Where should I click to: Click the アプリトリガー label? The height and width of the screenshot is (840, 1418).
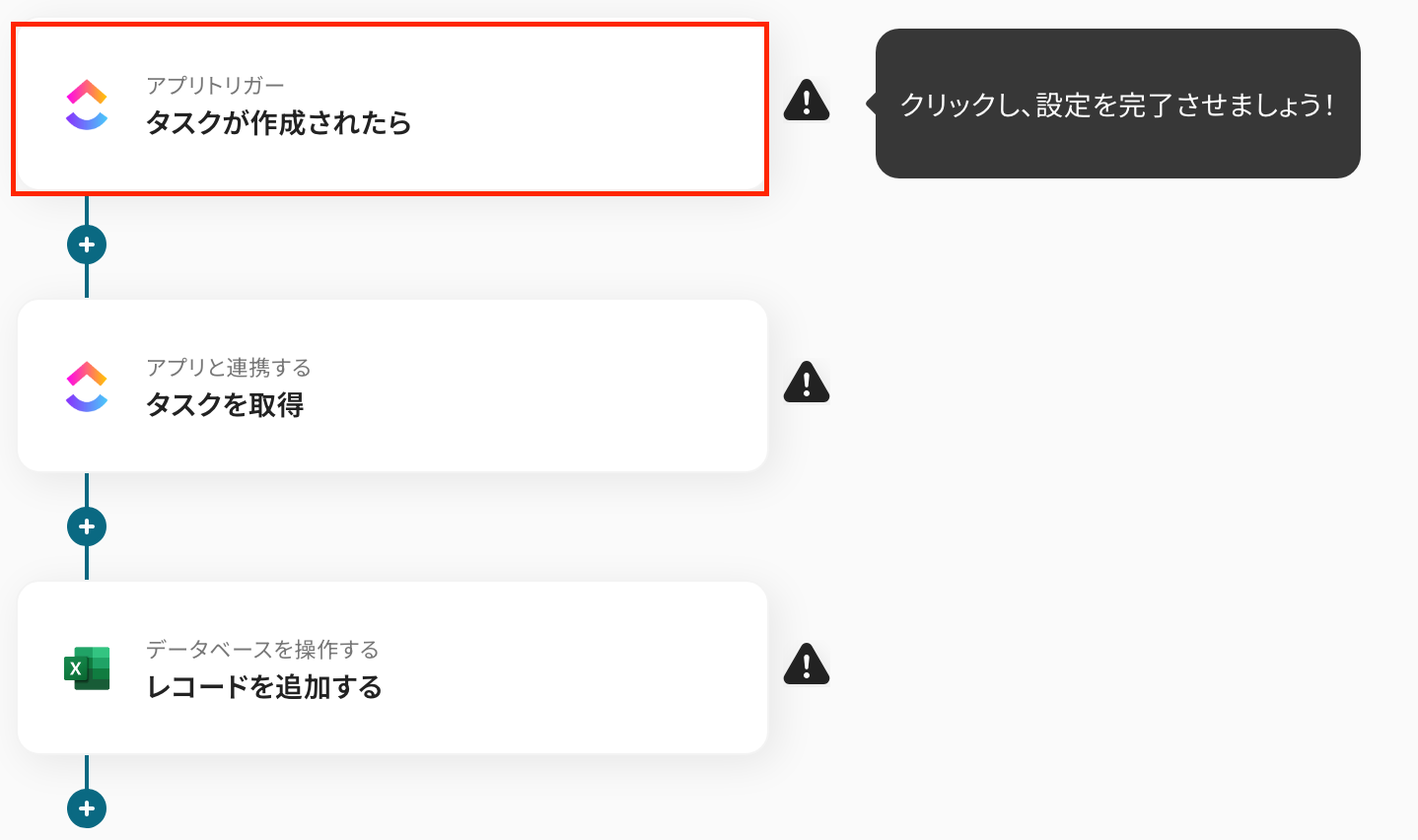[x=215, y=86]
